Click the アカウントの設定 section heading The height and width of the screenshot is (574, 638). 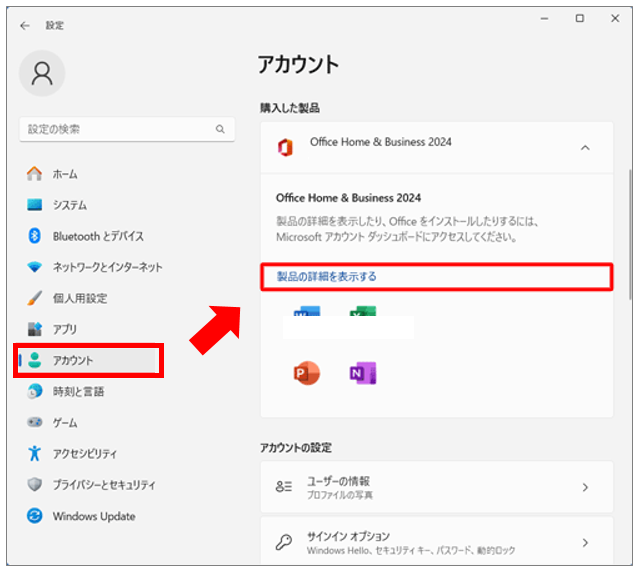pyautogui.click(x=296, y=447)
